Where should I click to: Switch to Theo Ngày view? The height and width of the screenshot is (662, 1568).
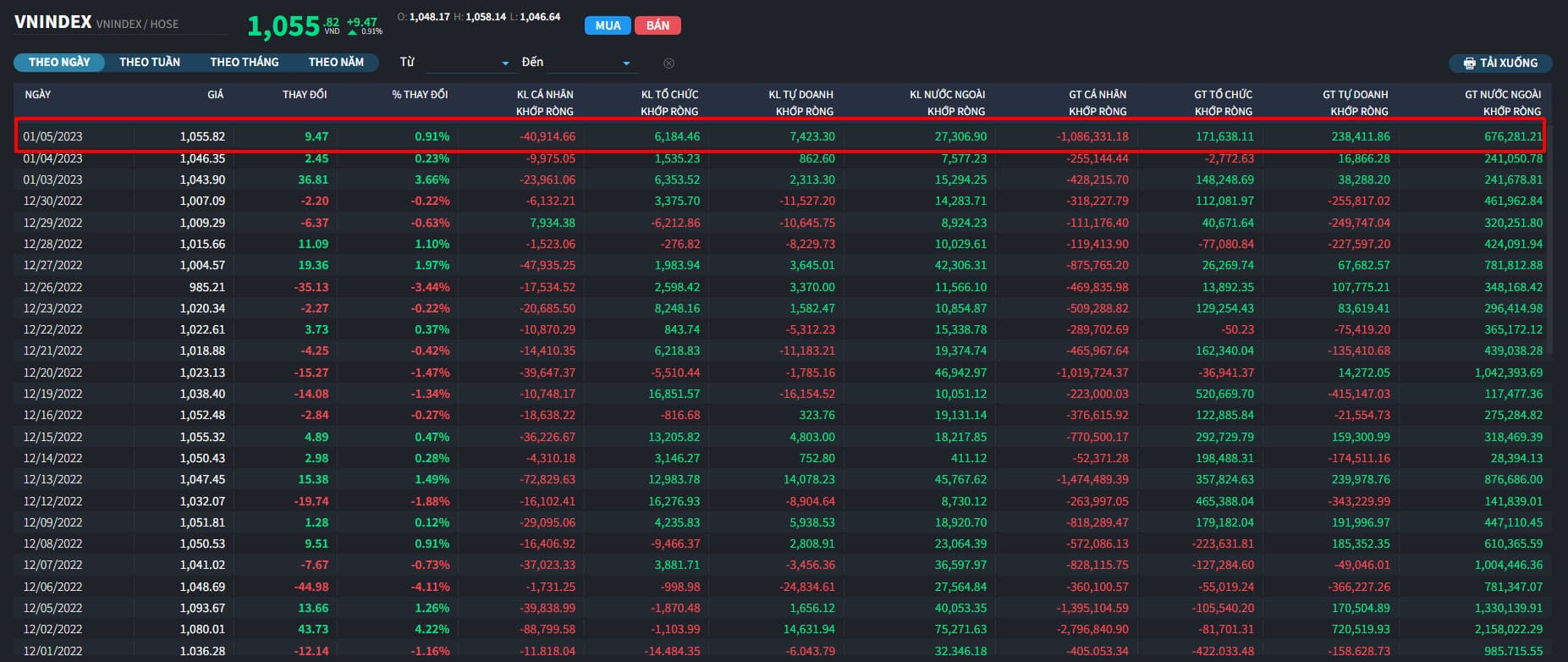point(58,62)
